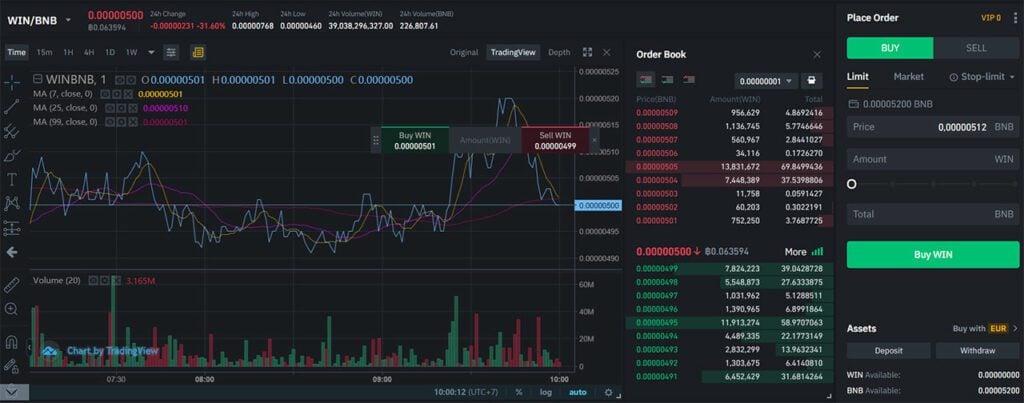Expand more time interval options
The image size is (1024, 403).
pos(152,52)
